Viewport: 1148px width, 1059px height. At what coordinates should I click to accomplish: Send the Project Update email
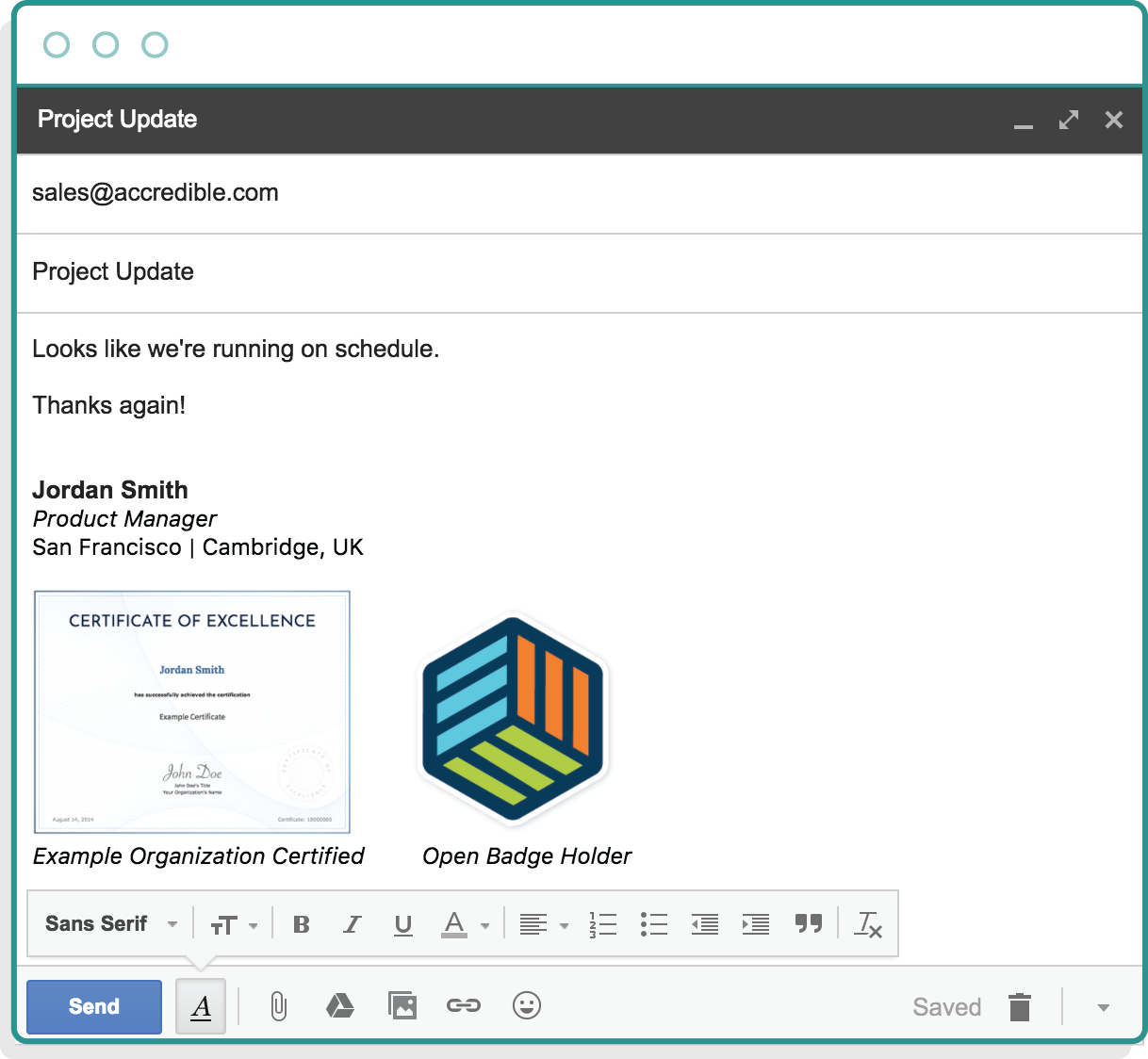(x=93, y=1006)
